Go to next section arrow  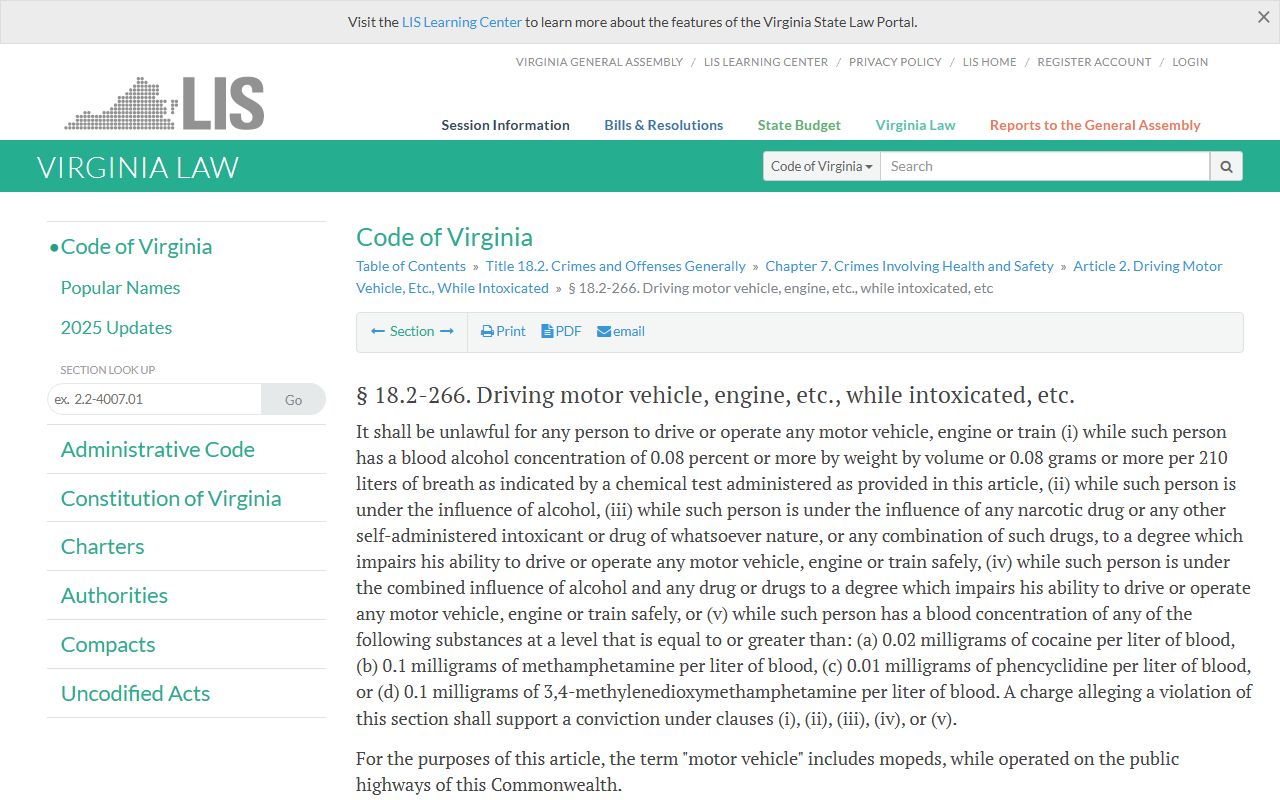click(x=447, y=331)
